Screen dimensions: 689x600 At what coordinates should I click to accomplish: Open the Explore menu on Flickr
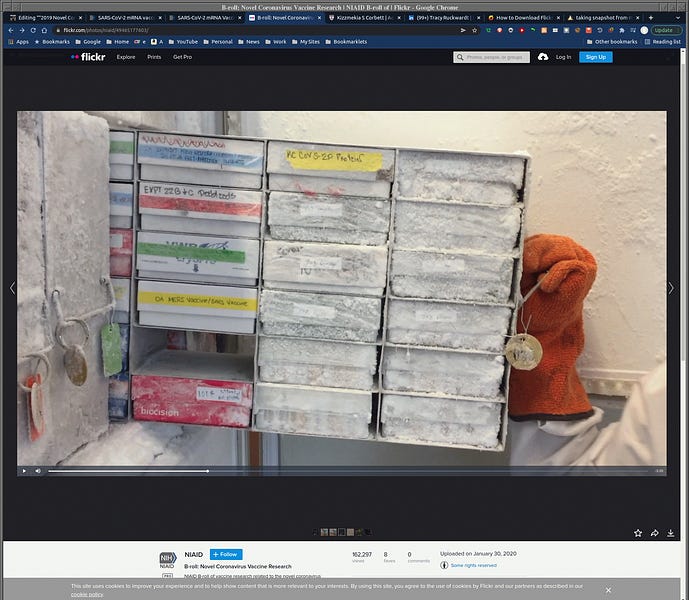126,57
